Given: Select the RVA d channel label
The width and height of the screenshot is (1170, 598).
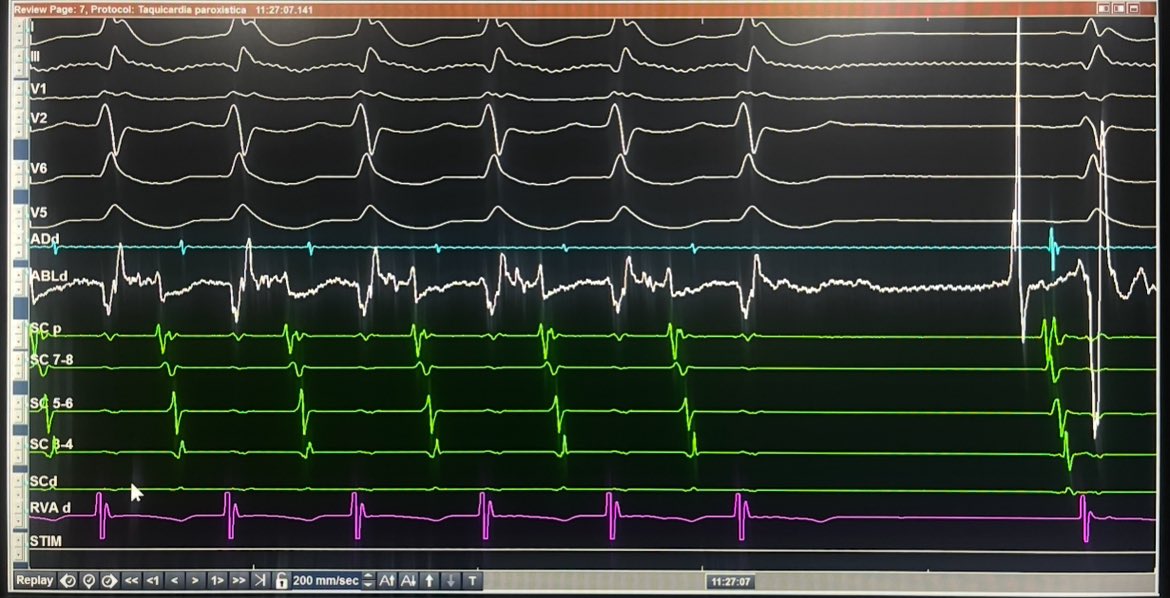Looking at the screenshot, I should tap(50, 508).
